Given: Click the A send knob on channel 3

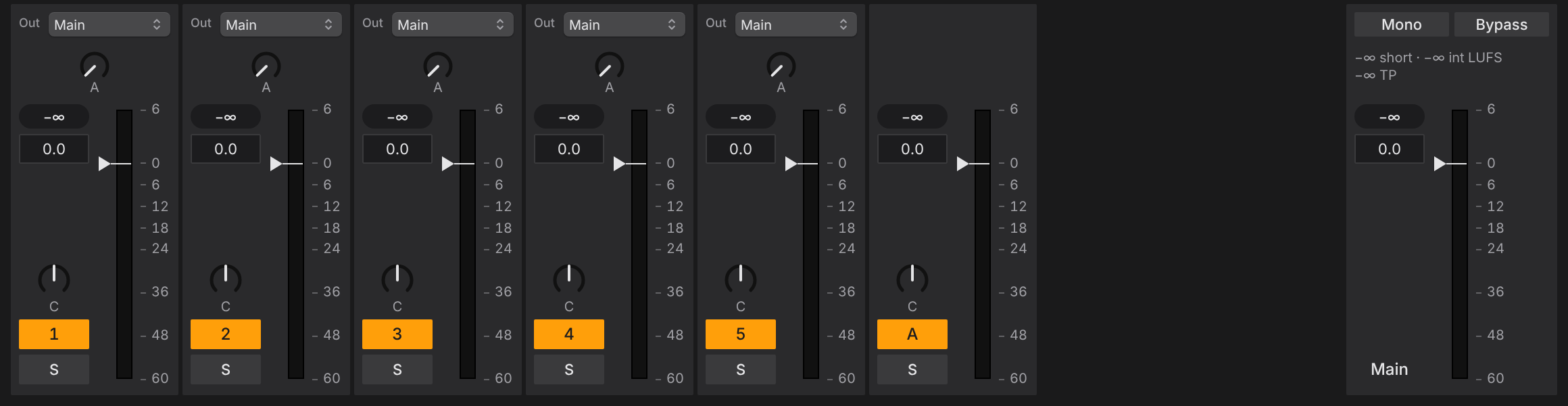Looking at the screenshot, I should 438,66.
